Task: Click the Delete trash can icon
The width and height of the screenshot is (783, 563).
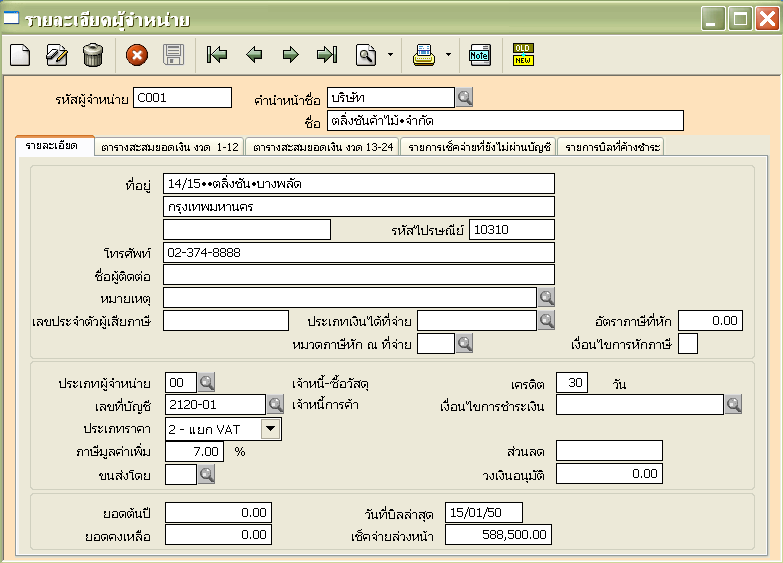Action: 93,56
